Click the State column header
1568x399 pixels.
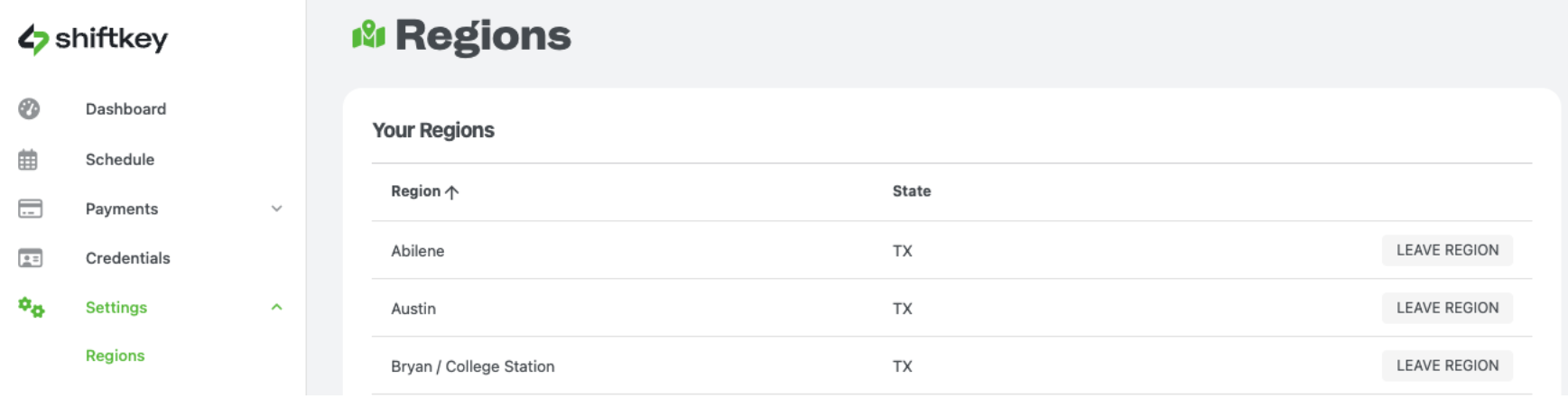pyautogui.click(x=911, y=191)
